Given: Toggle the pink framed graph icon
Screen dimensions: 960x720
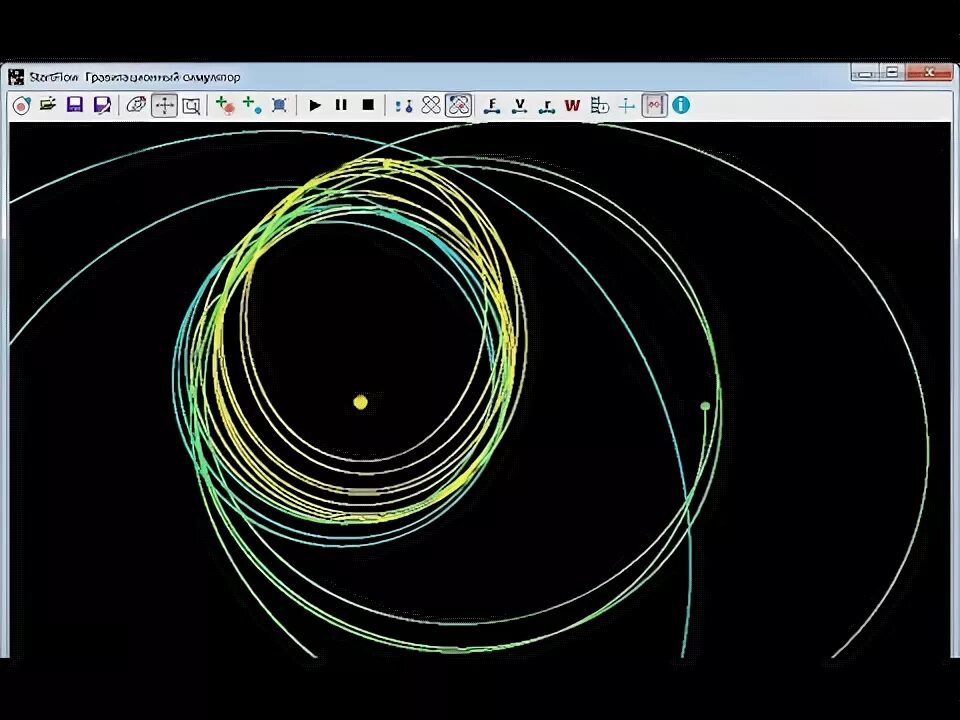Looking at the screenshot, I should pyautogui.click(x=654, y=105).
